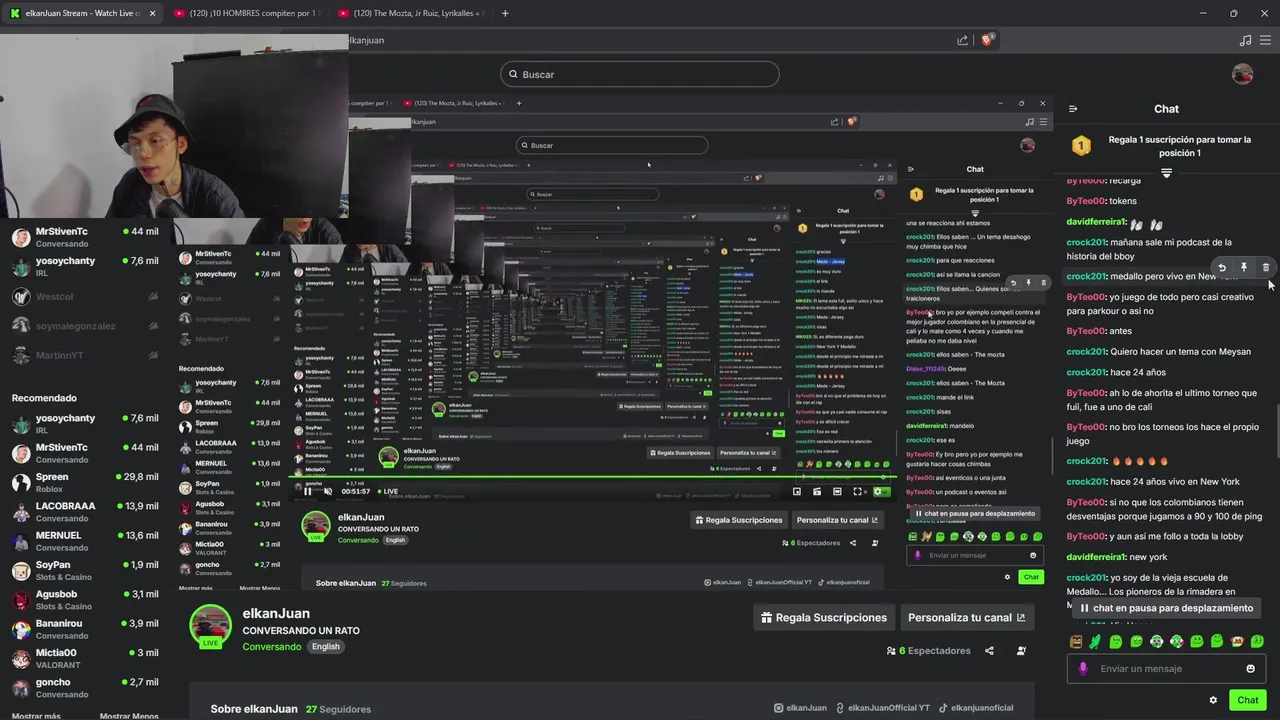The image size is (1280, 720).
Task: Open MrStivenTc in Recomendado list
Action: (86, 453)
